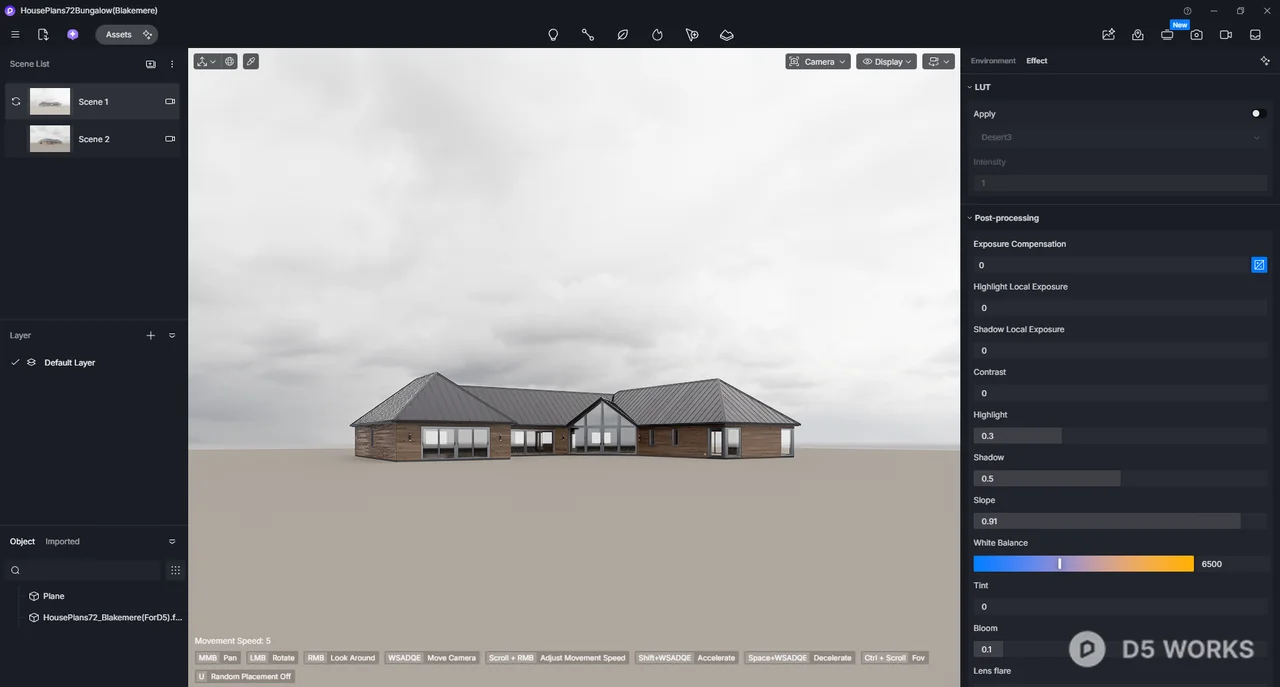The image size is (1280, 687).
Task: Open the render queue inbox icon
Action: 1255,34
